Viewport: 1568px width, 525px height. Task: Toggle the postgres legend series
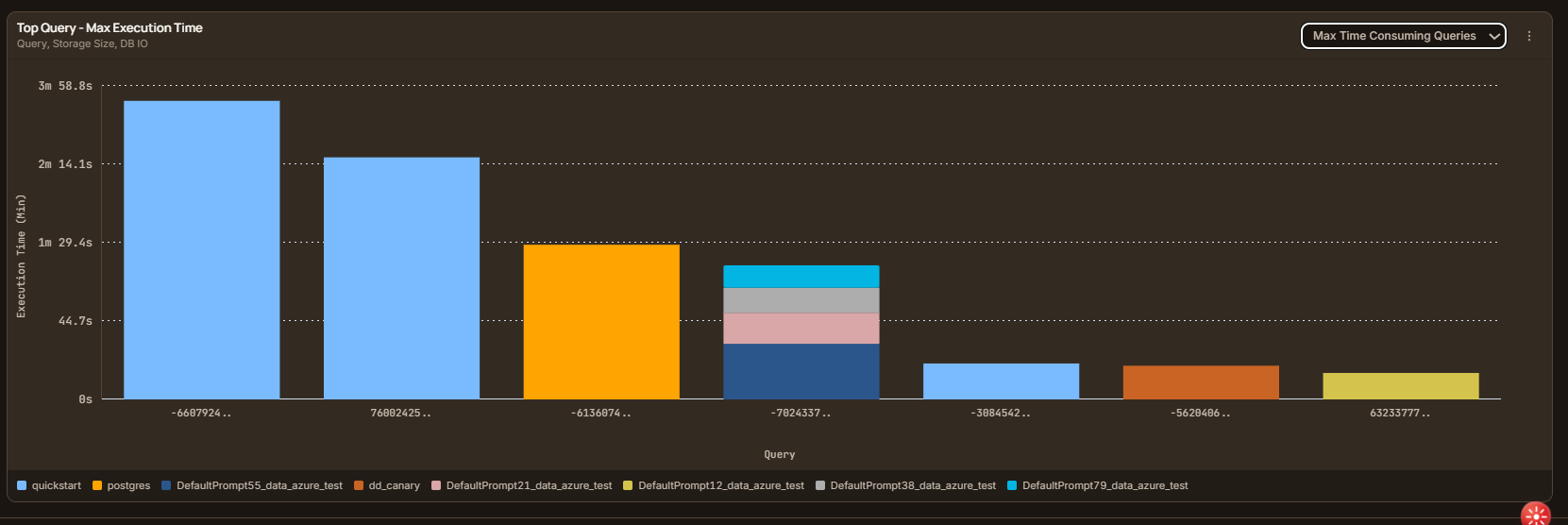[x=121, y=485]
